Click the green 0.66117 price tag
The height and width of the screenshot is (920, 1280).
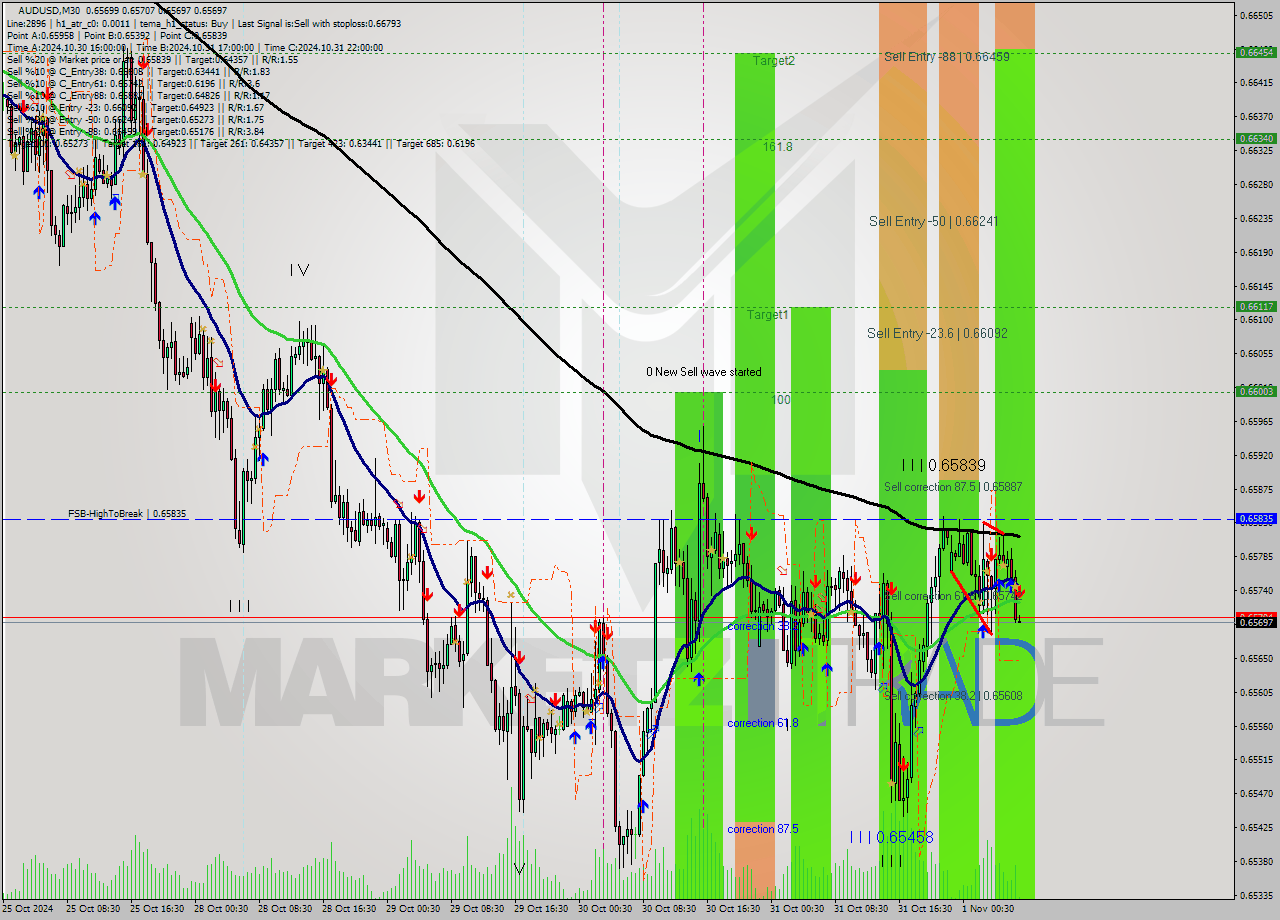point(1256,306)
